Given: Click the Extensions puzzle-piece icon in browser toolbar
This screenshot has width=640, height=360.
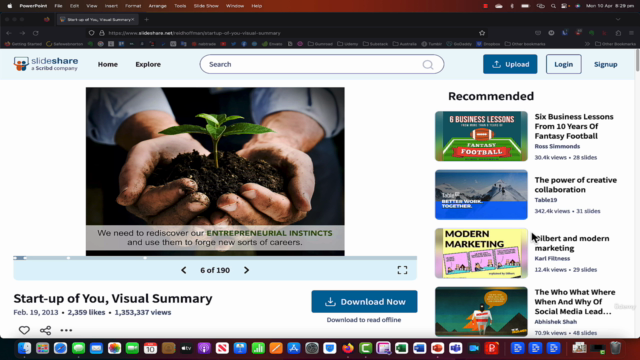Looking at the screenshot, I should click(618, 33).
